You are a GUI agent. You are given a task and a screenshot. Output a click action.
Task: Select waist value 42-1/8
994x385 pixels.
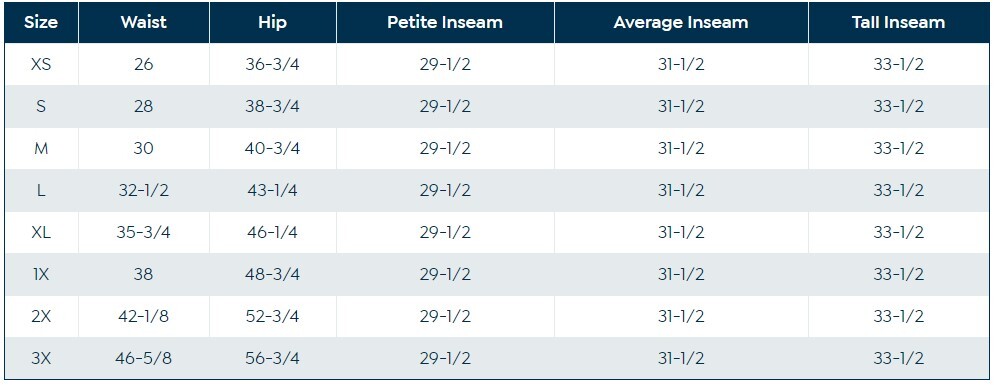[x=144, y=316]
